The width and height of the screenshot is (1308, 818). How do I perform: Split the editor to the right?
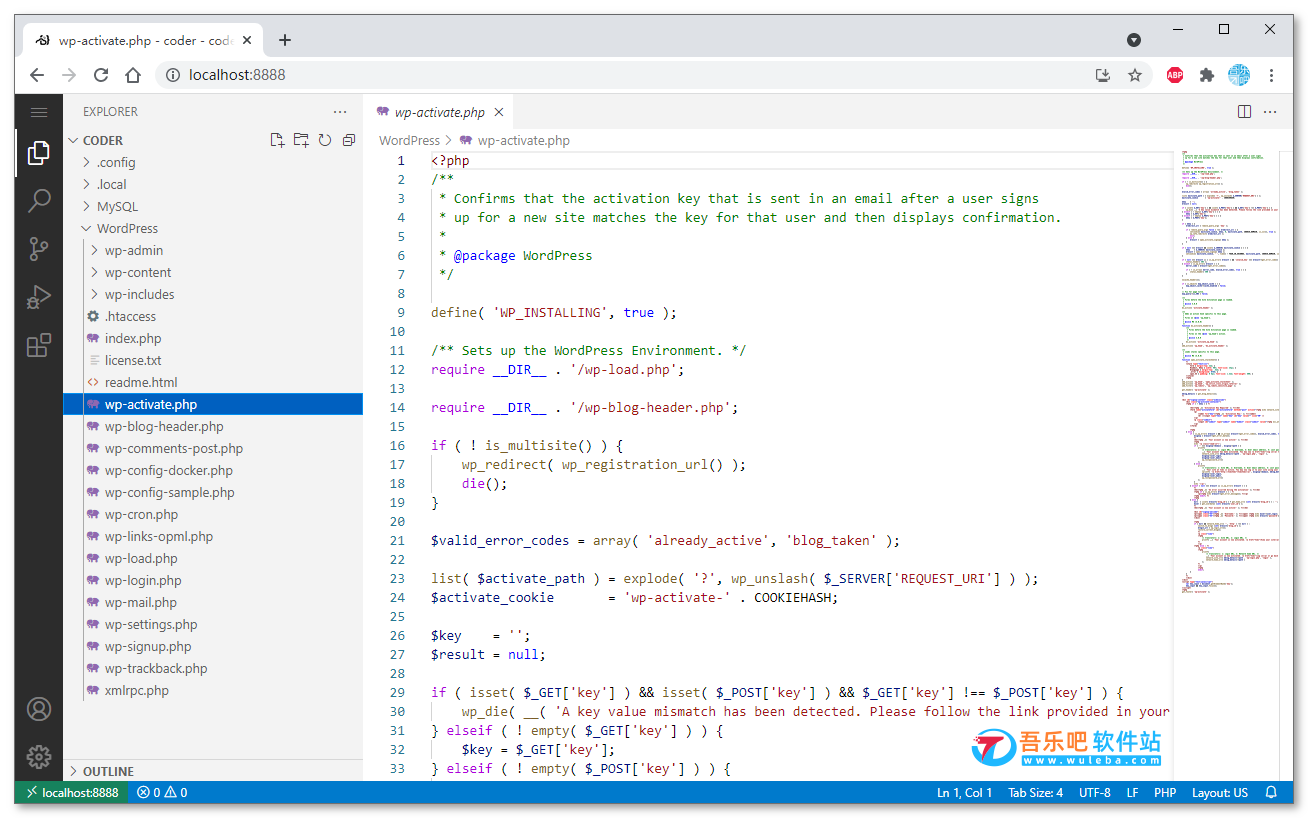click(x=1245, y=112)
